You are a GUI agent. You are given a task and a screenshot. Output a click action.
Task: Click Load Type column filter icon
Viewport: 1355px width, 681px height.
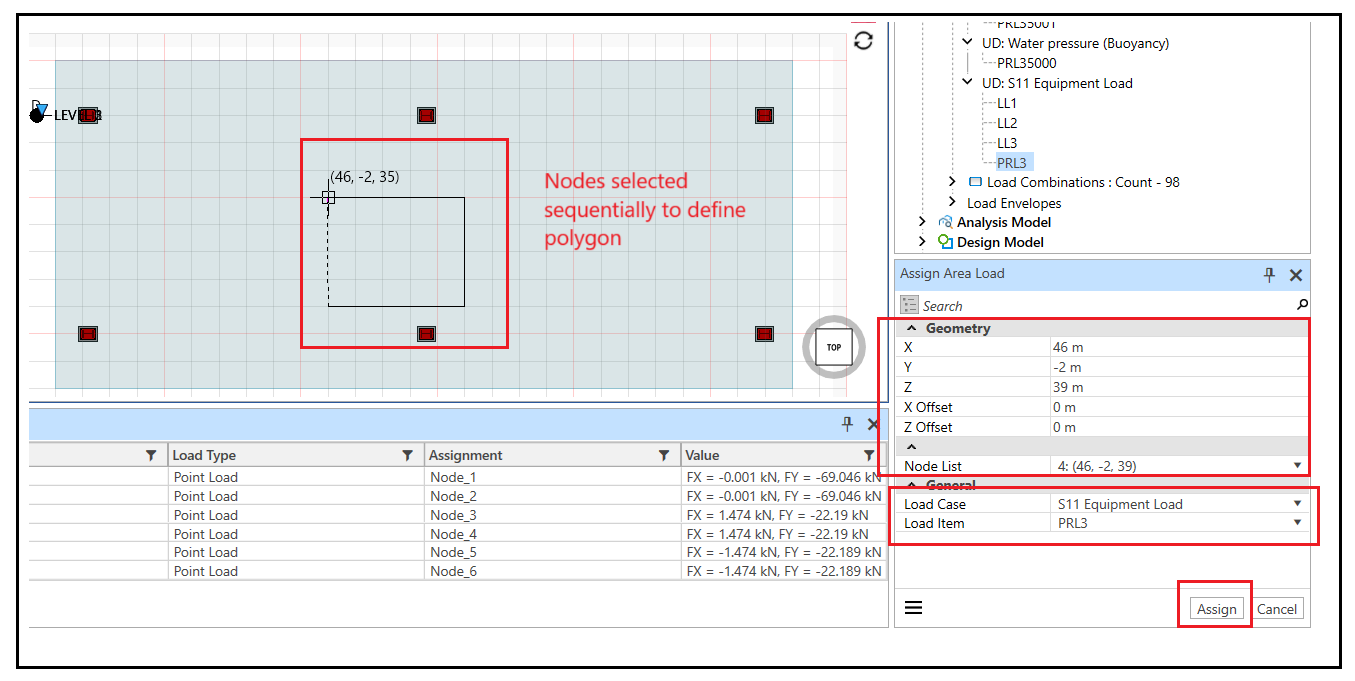407,455
